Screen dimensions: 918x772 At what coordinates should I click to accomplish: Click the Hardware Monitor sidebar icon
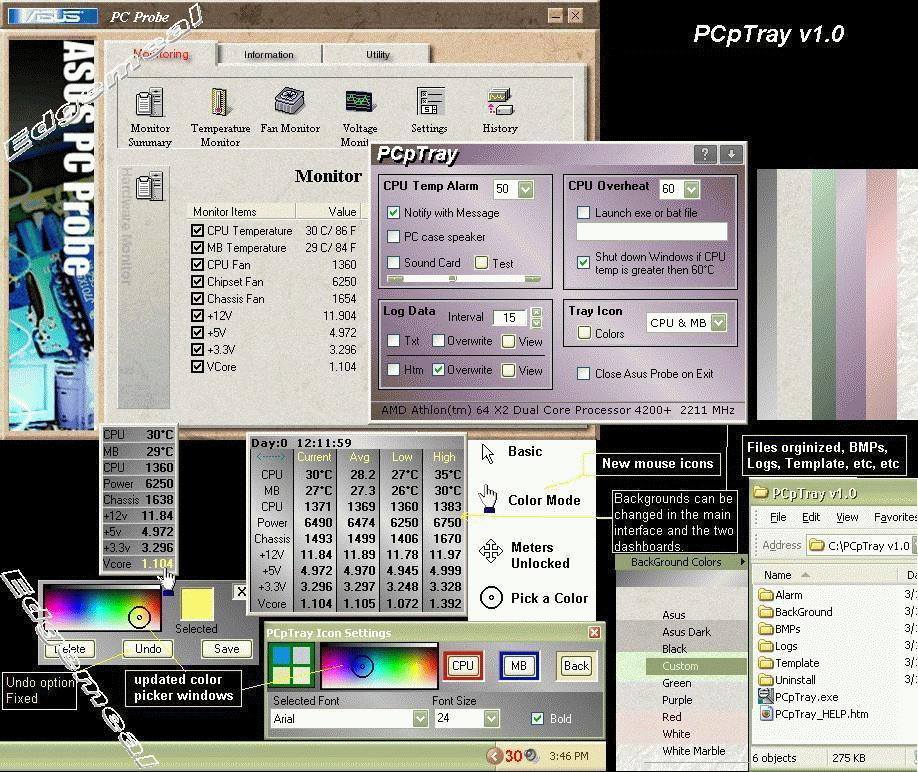pyautogui.click(x=149, y=187)
